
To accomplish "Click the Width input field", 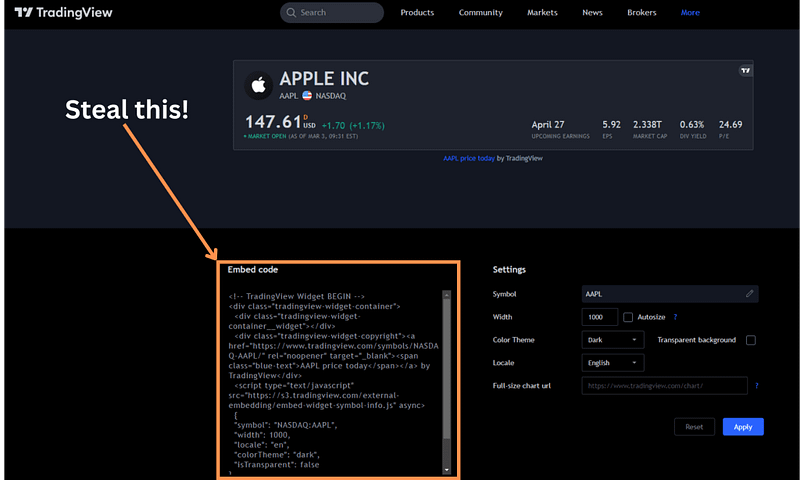I will 599,317.
